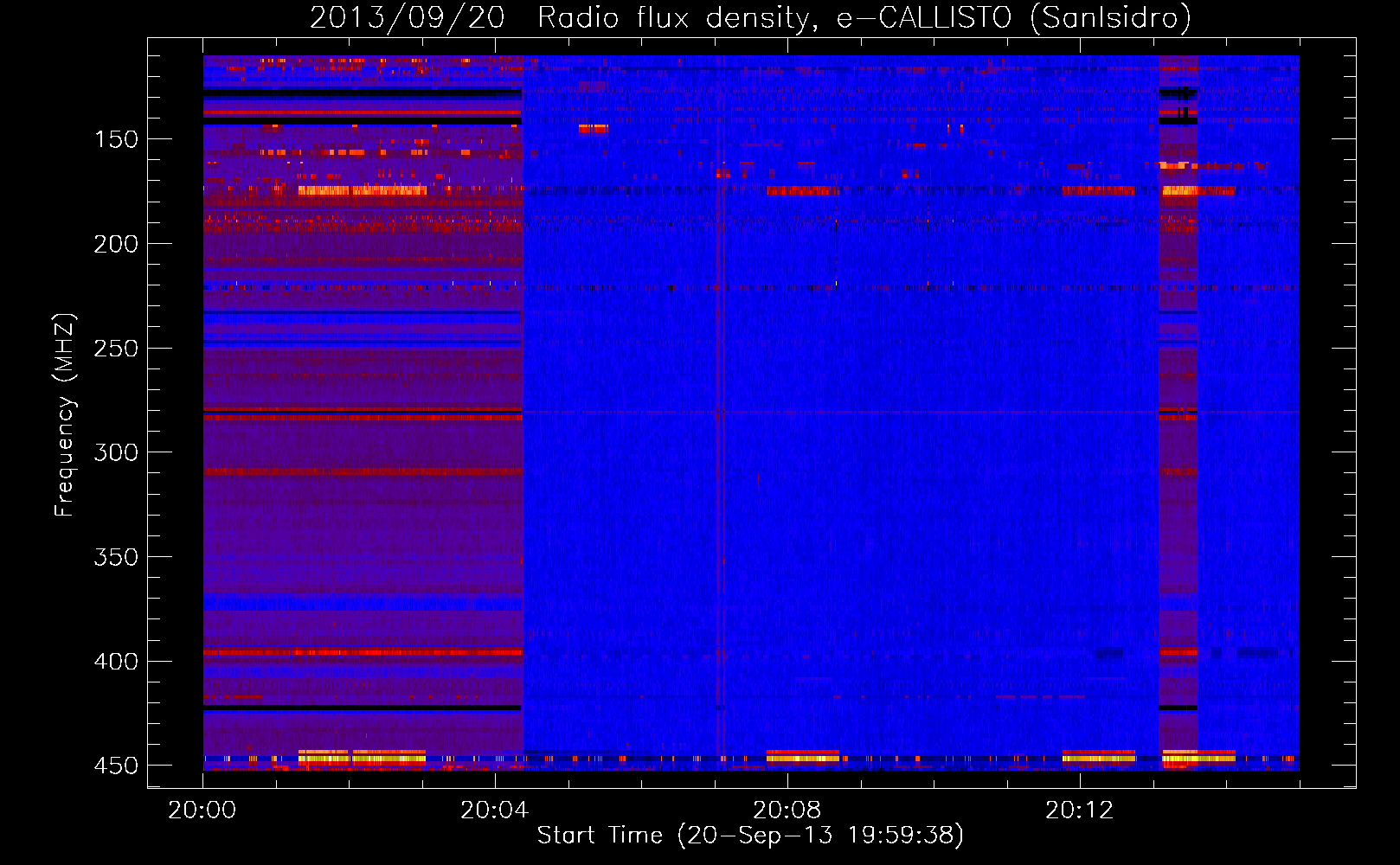The height and width of the screenshot is (865, 1400).
Task: Click the 20:08 time tick label
Action: 787,811
